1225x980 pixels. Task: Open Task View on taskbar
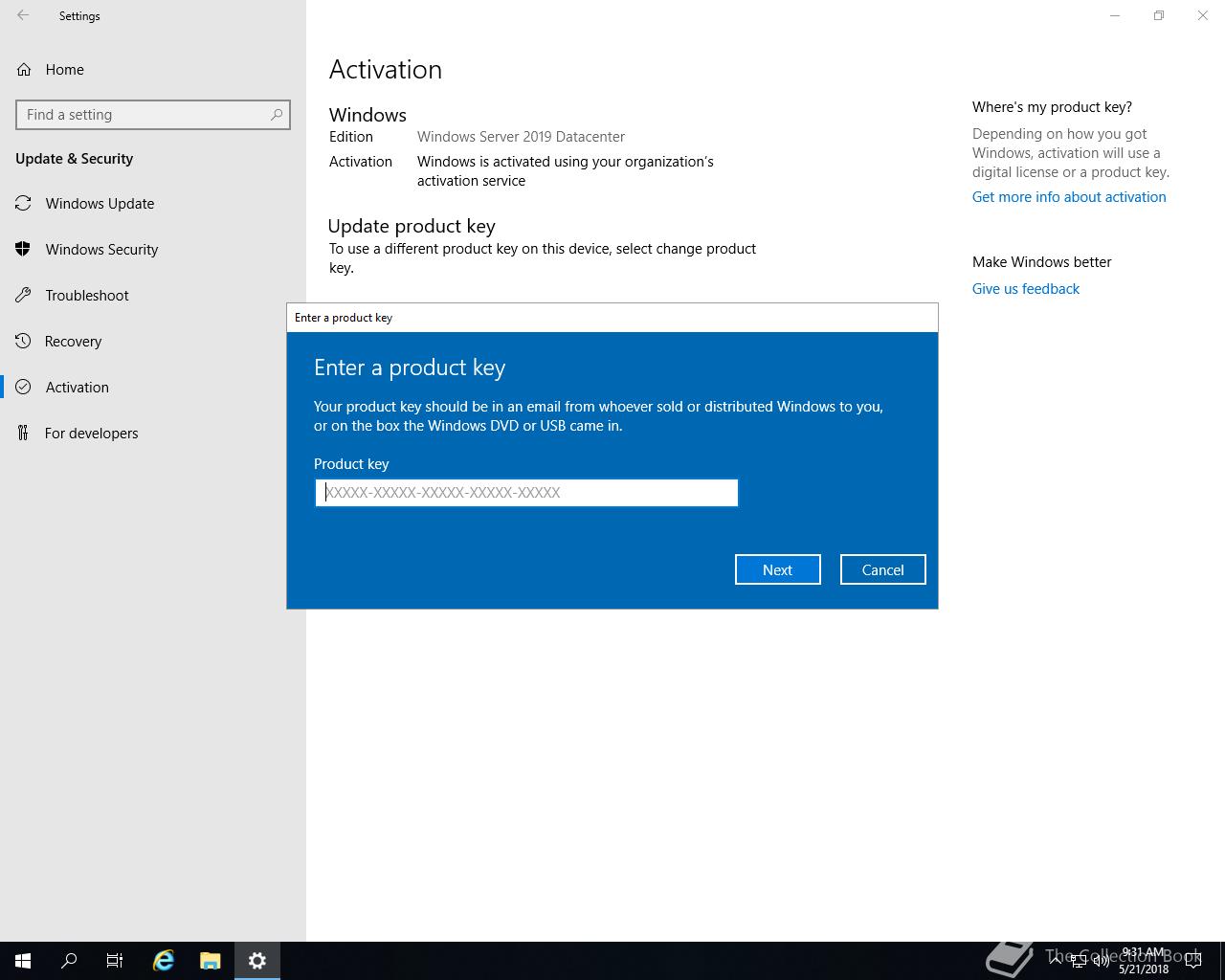point(115,961)
